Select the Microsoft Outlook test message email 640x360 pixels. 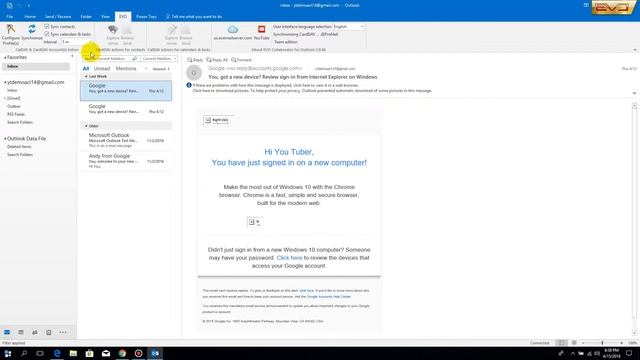click(126, 140)
